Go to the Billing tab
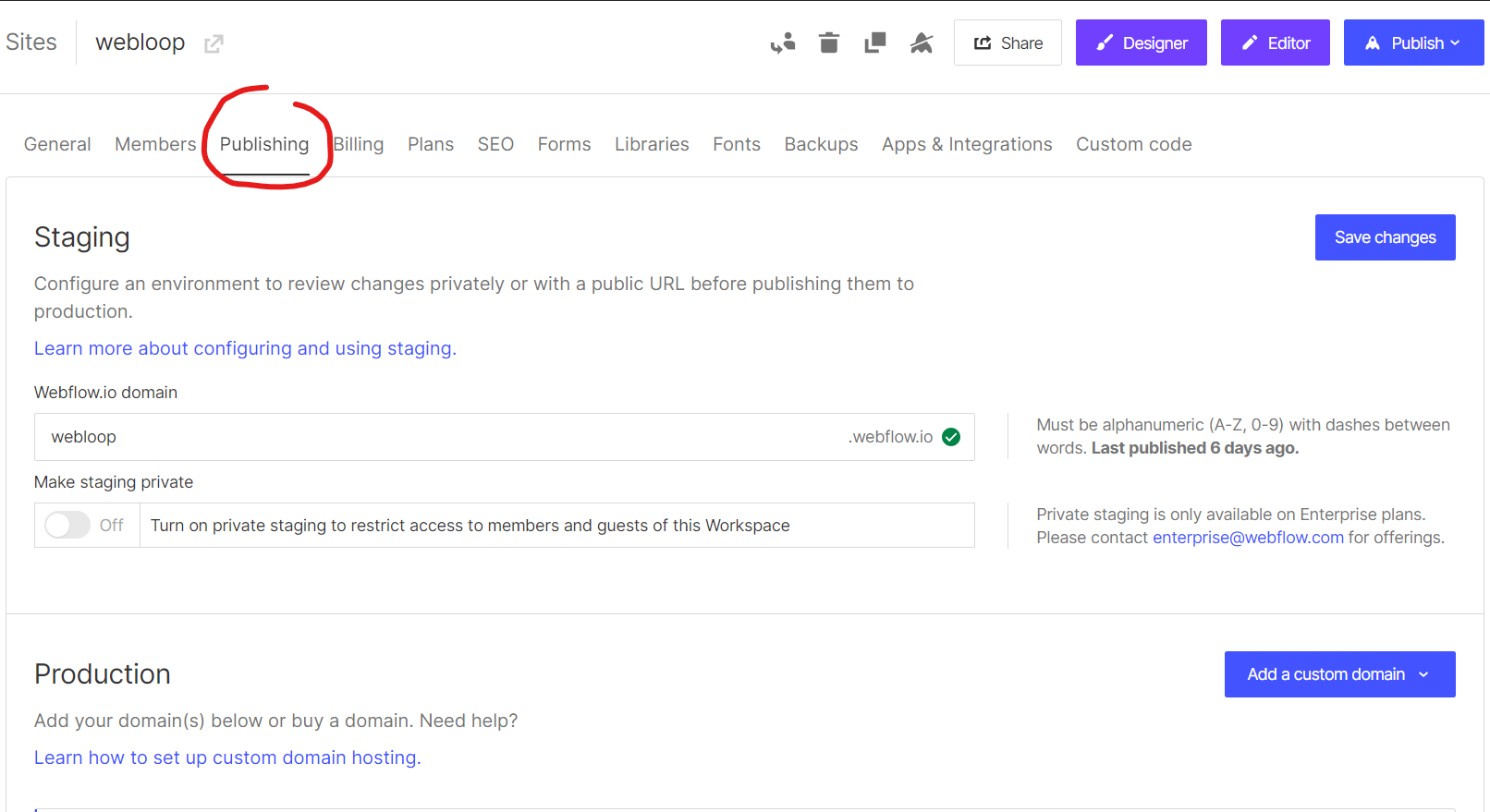 point(359,144)
